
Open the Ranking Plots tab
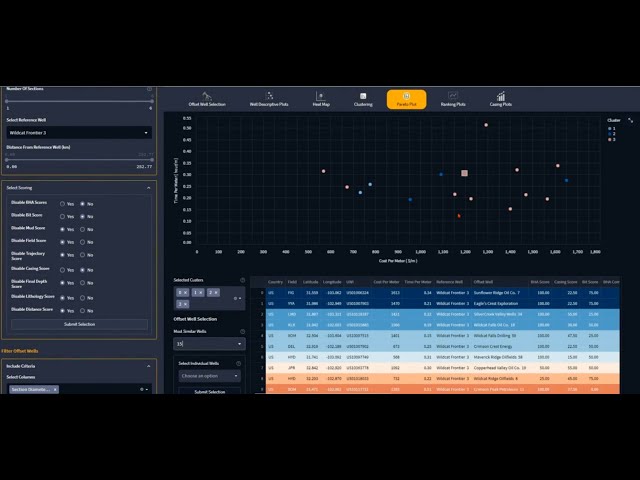pos(453,100)
